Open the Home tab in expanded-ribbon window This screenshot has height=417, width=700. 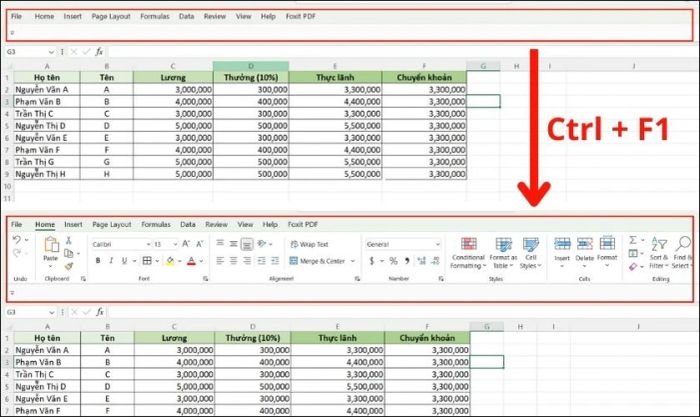(x=45, y=225)
